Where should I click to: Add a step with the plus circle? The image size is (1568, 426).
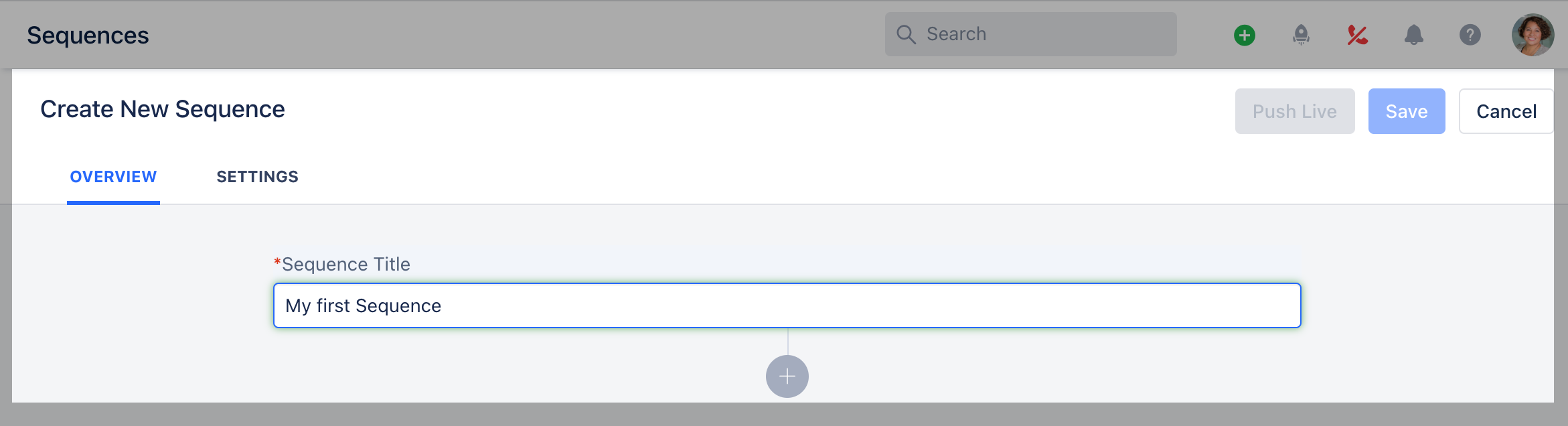(x=787, y=376)
